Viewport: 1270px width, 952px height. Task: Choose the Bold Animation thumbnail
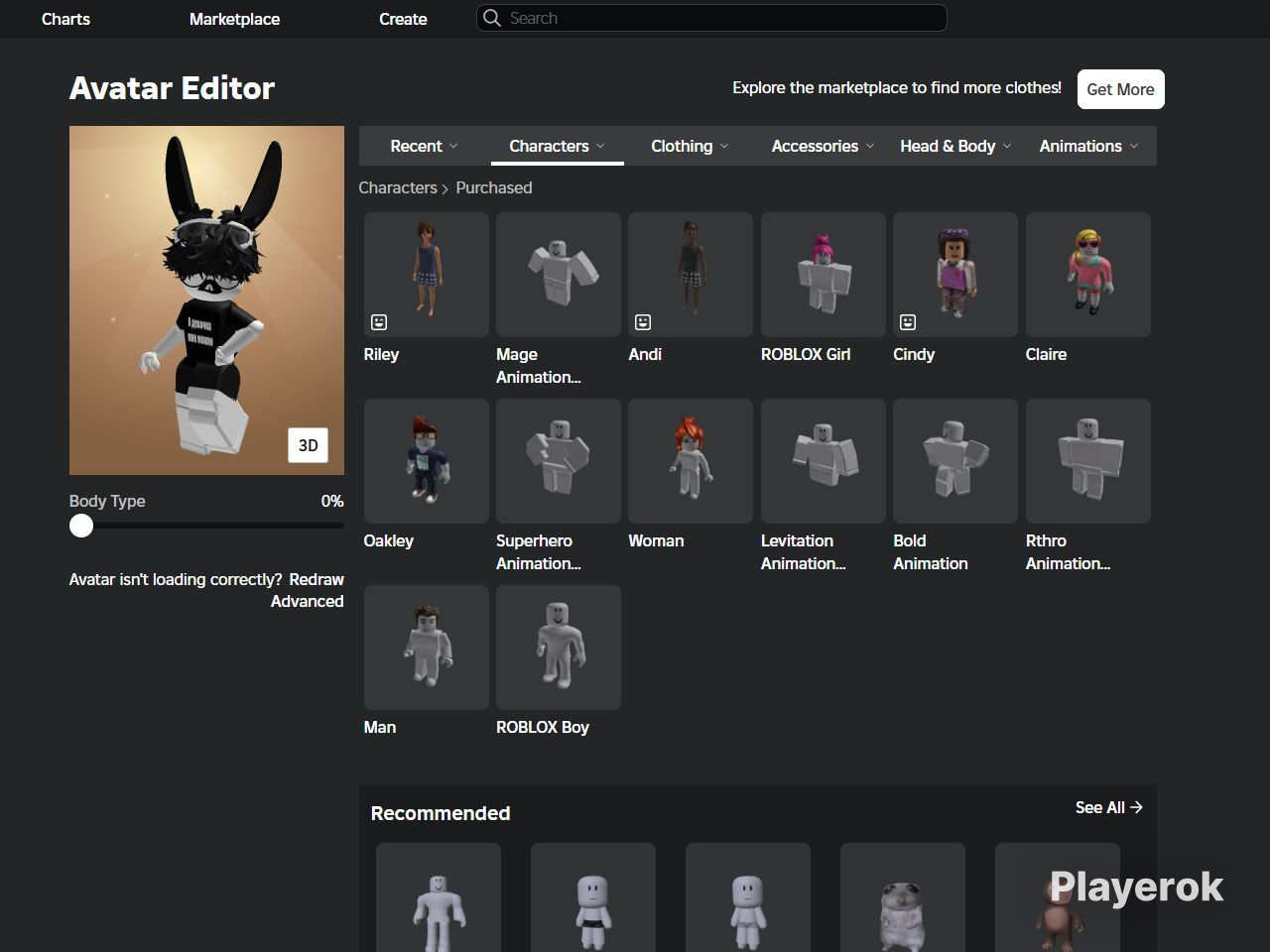click(x=955, y=461)
